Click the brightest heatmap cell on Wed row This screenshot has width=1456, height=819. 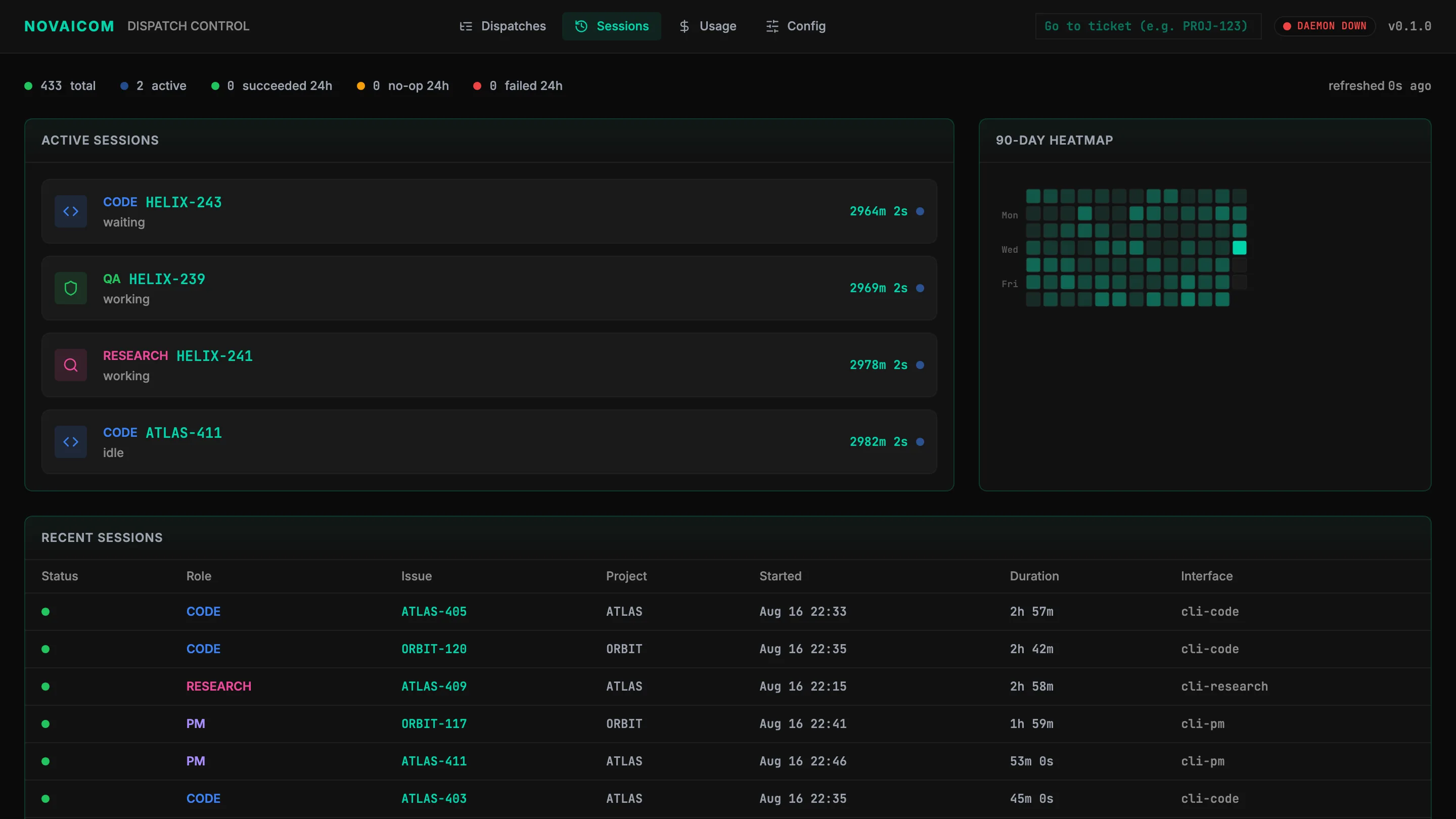tap(1240, 248)
